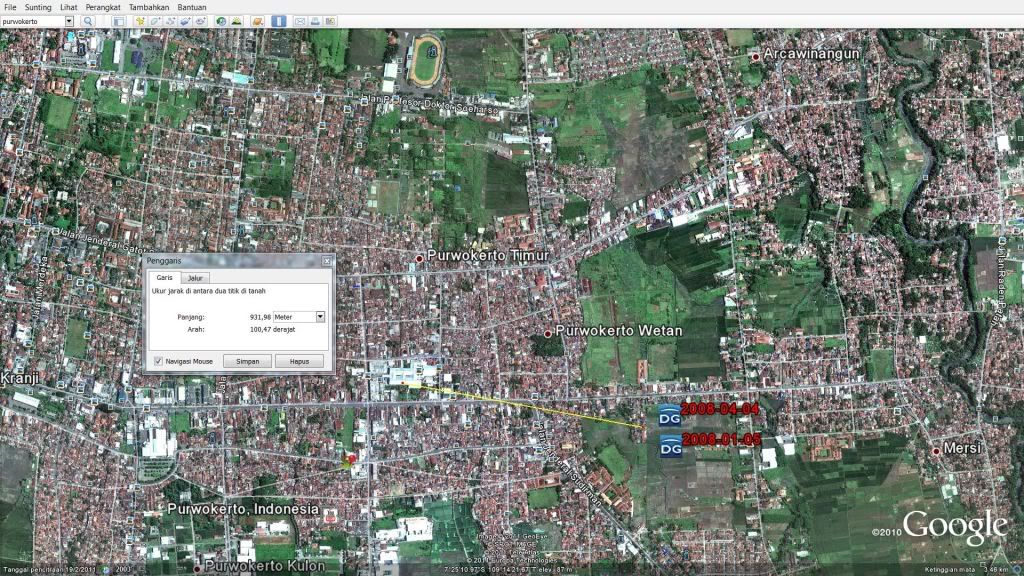The image size is (1024, 576).
Task: Click the purwokerto search input field
Action: pyautogui.click(x=33, y=22)
